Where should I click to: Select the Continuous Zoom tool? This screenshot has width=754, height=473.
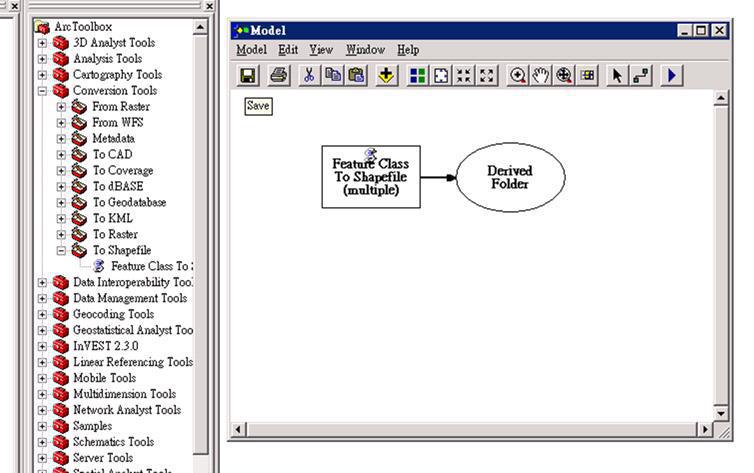[564, 75]
